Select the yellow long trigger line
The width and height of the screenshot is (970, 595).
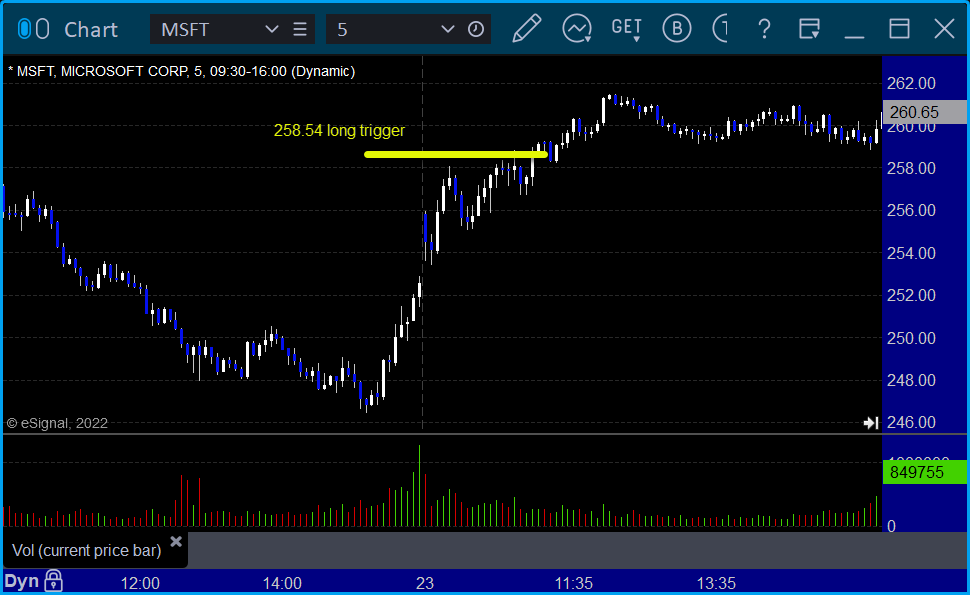tap(457, 155)
